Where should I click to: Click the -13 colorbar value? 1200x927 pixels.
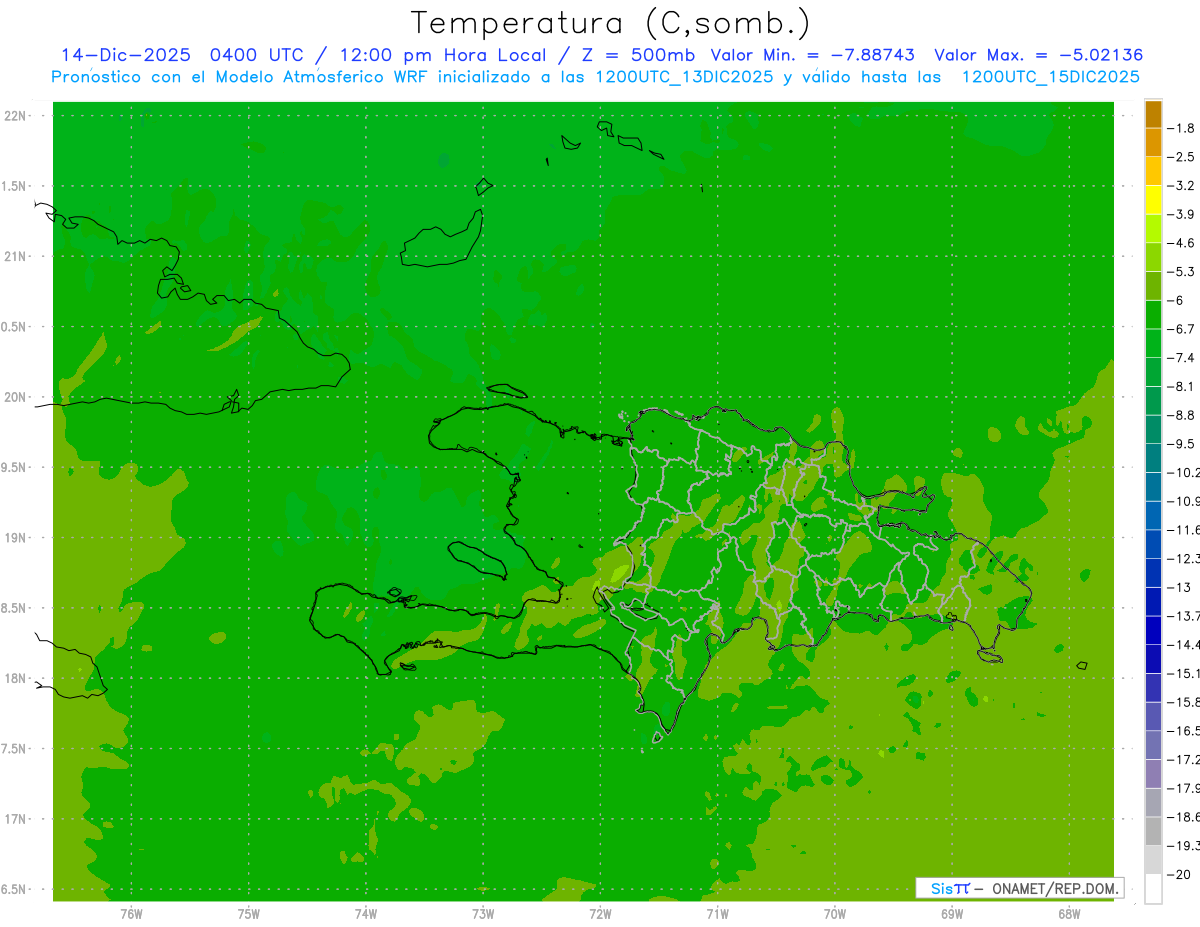[x=1179, y=587]
